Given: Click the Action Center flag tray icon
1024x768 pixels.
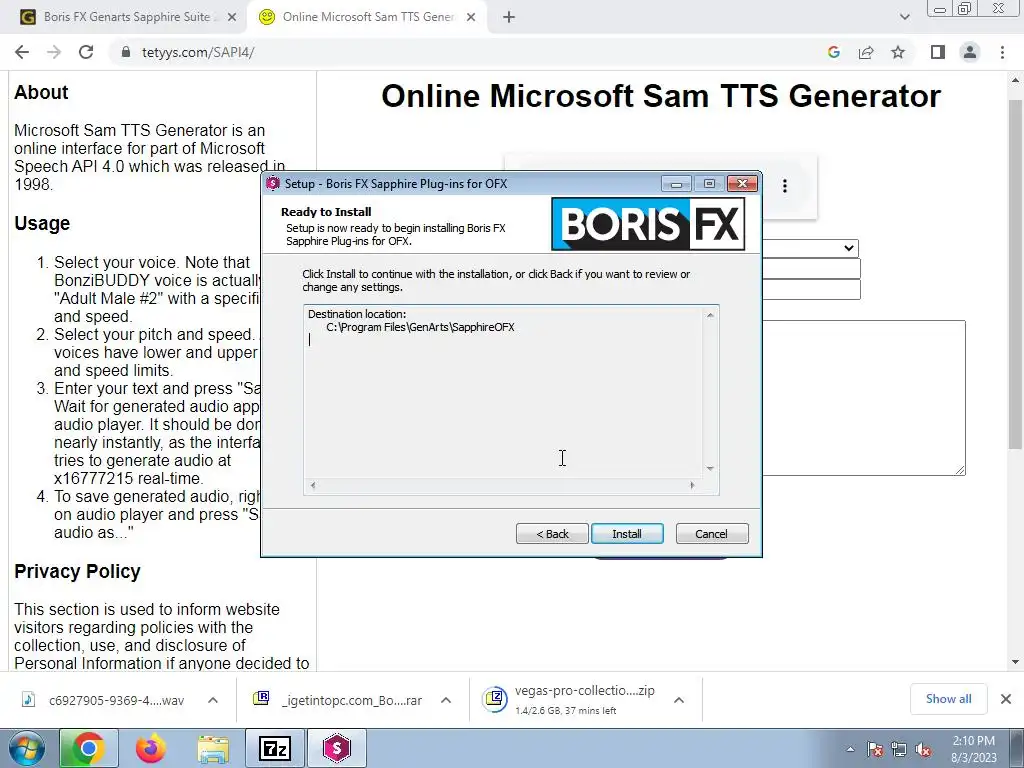Looking at the screenshot, I should tap(875, 749).
